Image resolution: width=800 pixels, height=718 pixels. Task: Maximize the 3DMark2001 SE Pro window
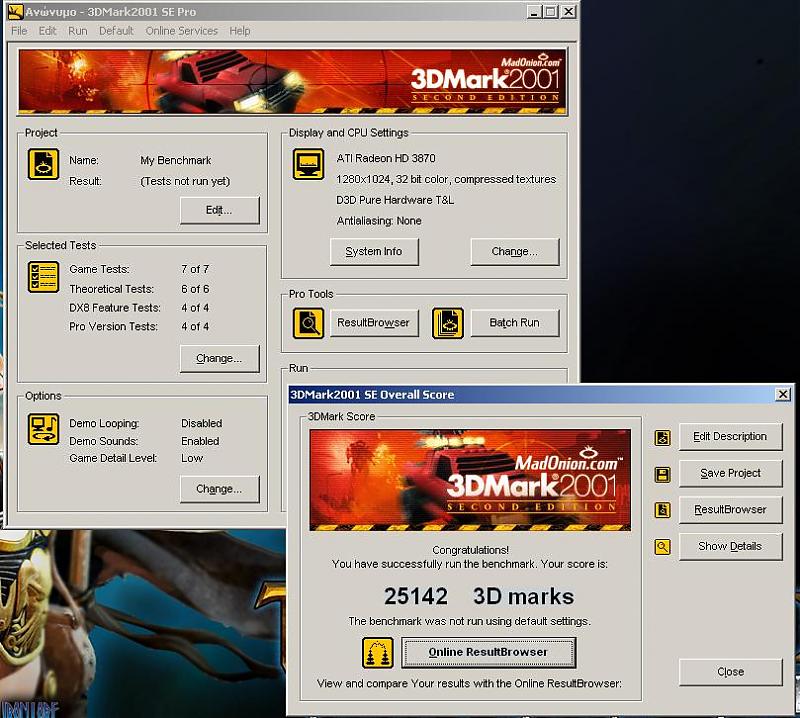point(551,12)
